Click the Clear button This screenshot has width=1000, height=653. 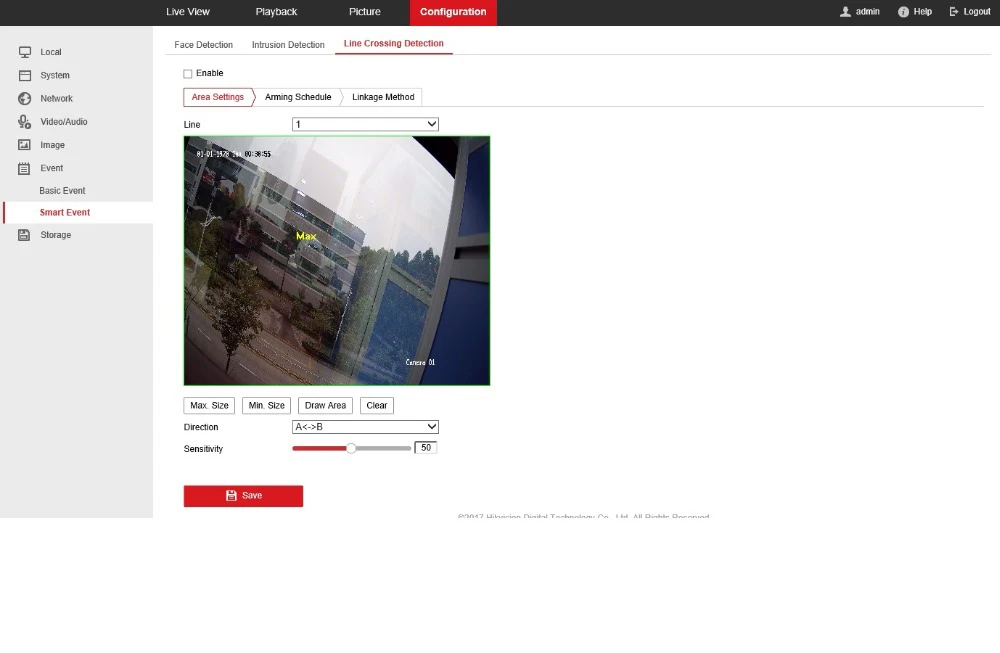point(376,406)
